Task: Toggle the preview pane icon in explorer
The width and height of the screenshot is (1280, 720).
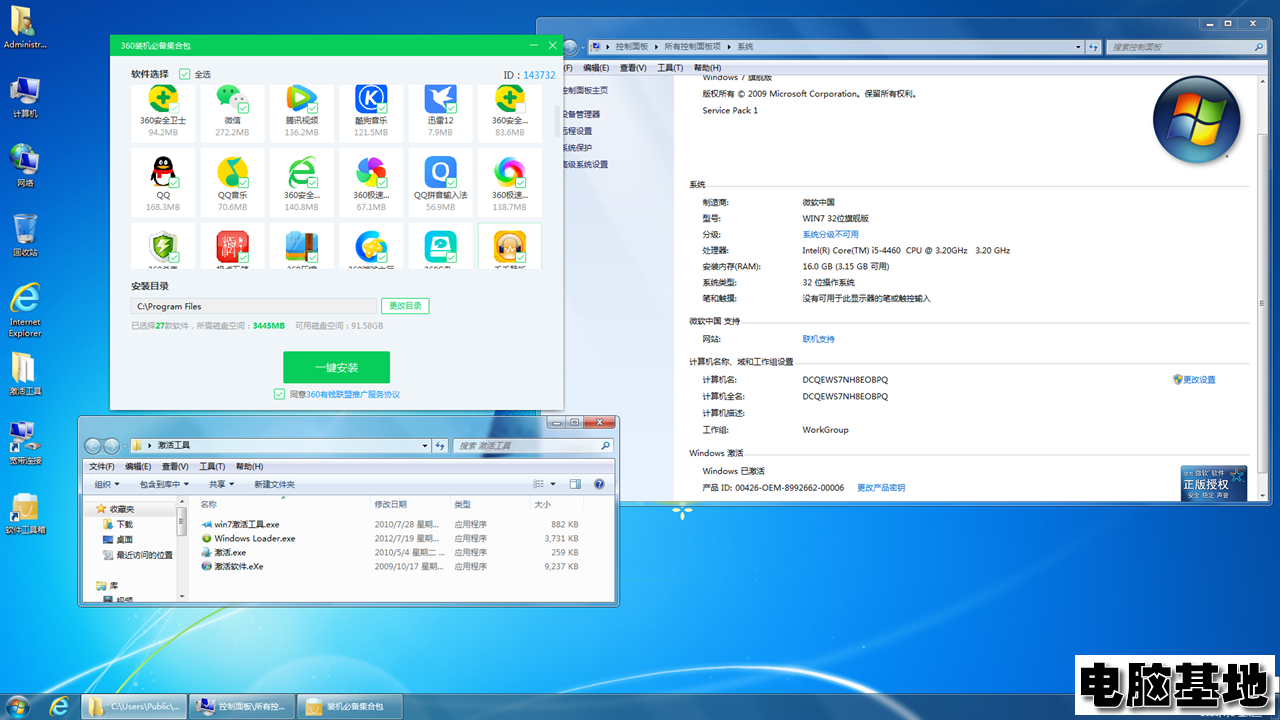Action: pos(575,484)
